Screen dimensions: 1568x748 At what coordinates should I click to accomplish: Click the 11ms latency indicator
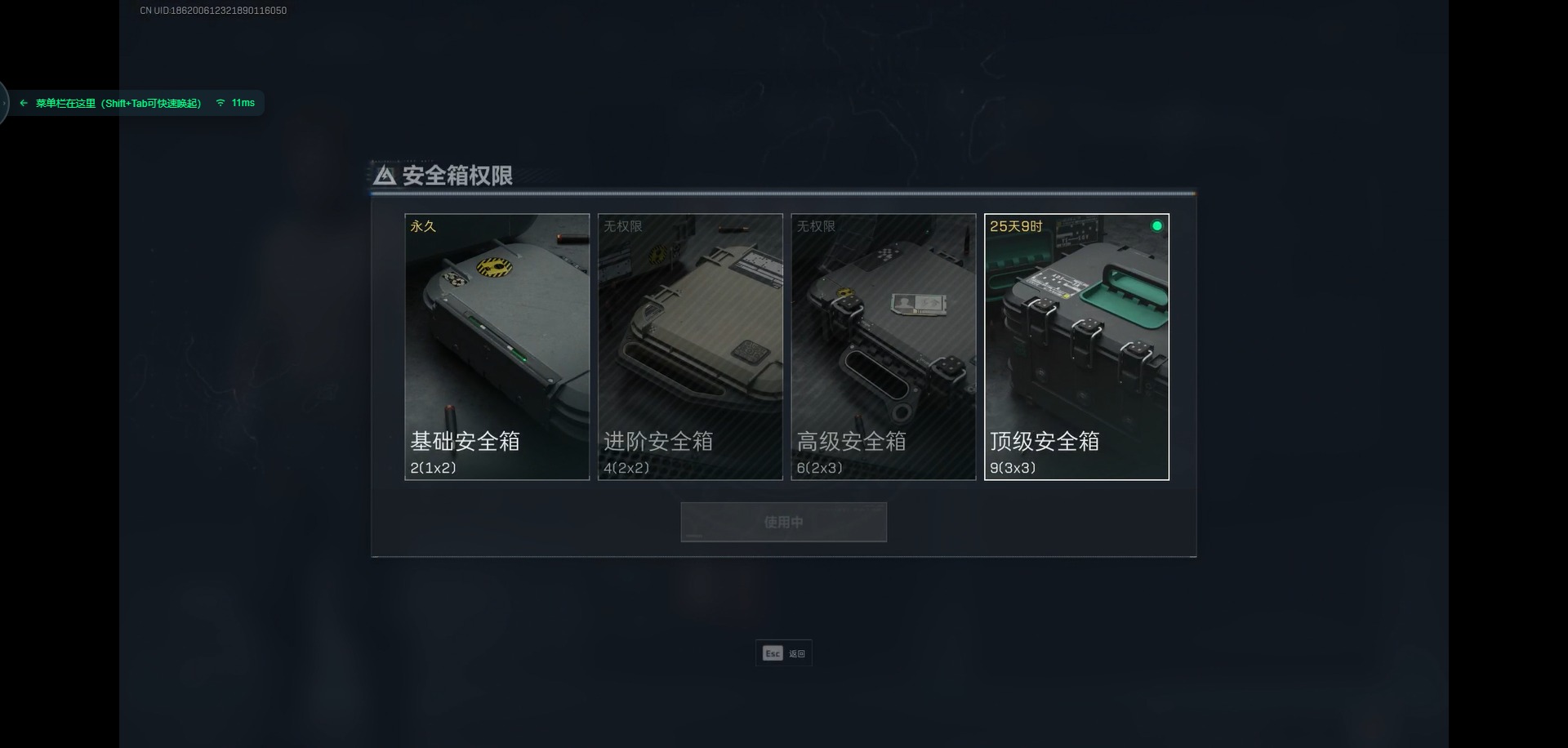coord(243,103)
